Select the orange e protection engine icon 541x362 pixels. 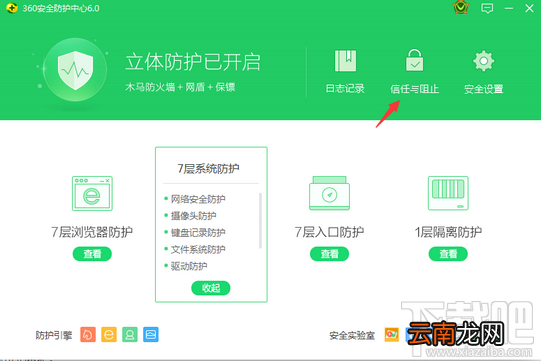pos(109,334)
